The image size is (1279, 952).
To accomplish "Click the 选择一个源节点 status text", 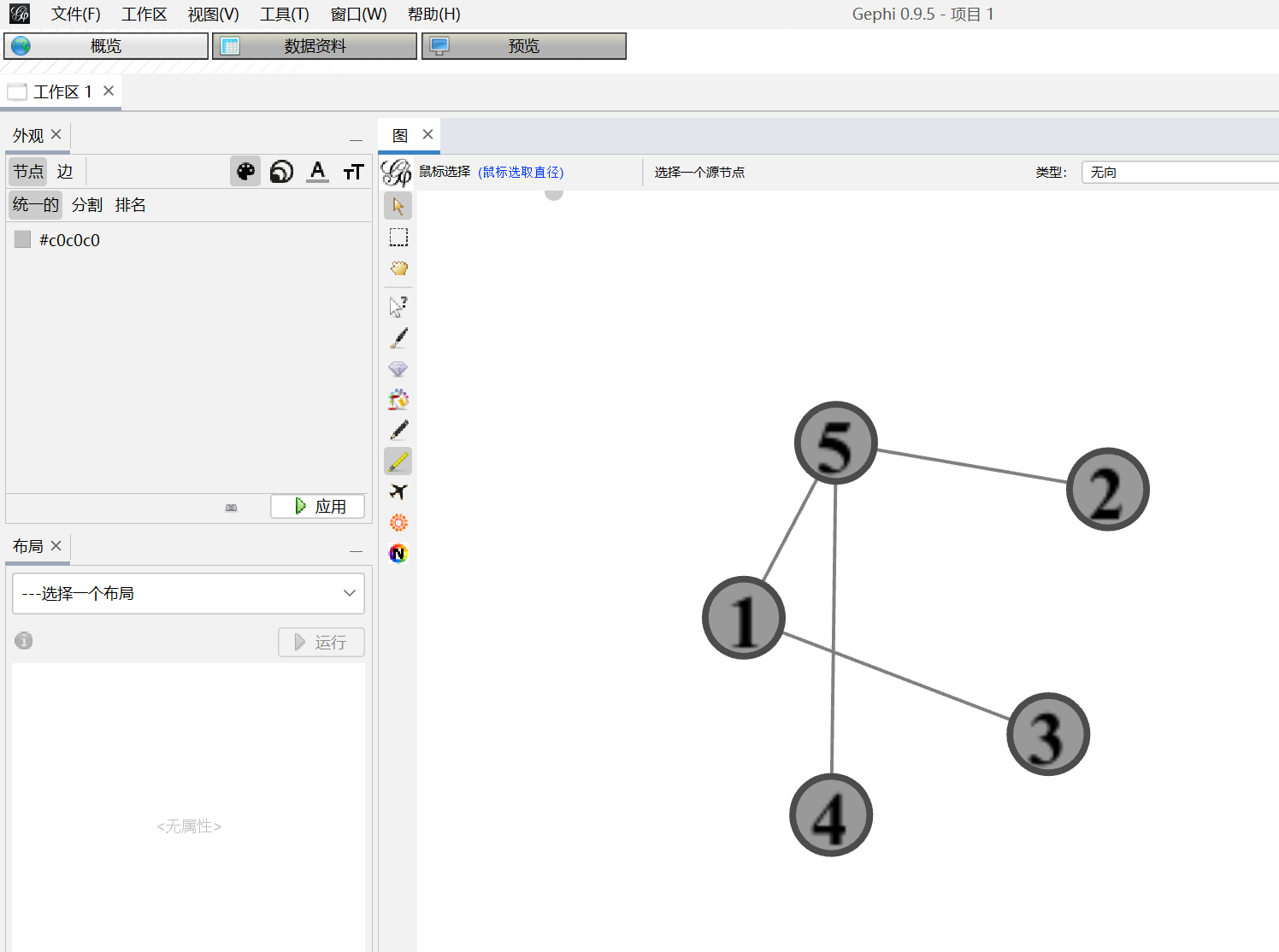I will tap(699, 172).
